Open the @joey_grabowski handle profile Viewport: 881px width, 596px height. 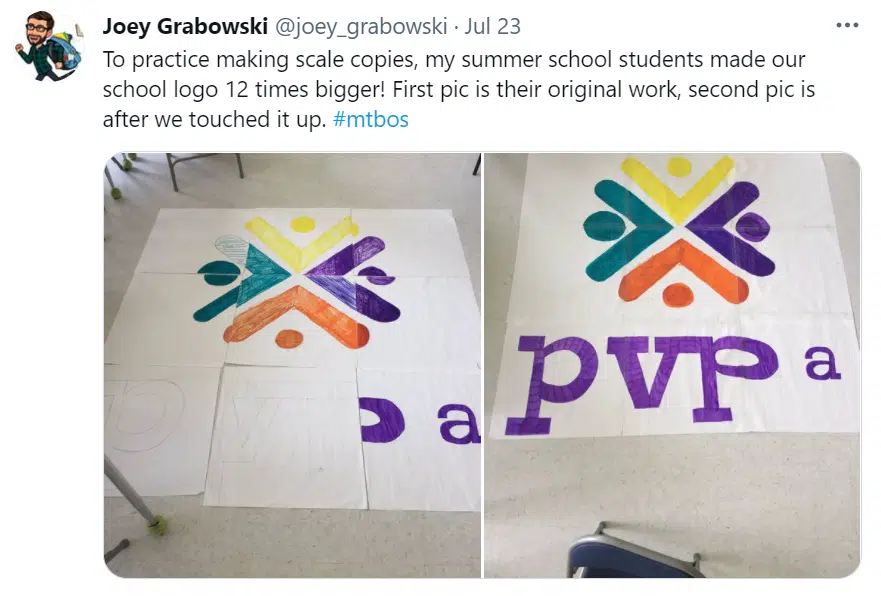[361, 26]
